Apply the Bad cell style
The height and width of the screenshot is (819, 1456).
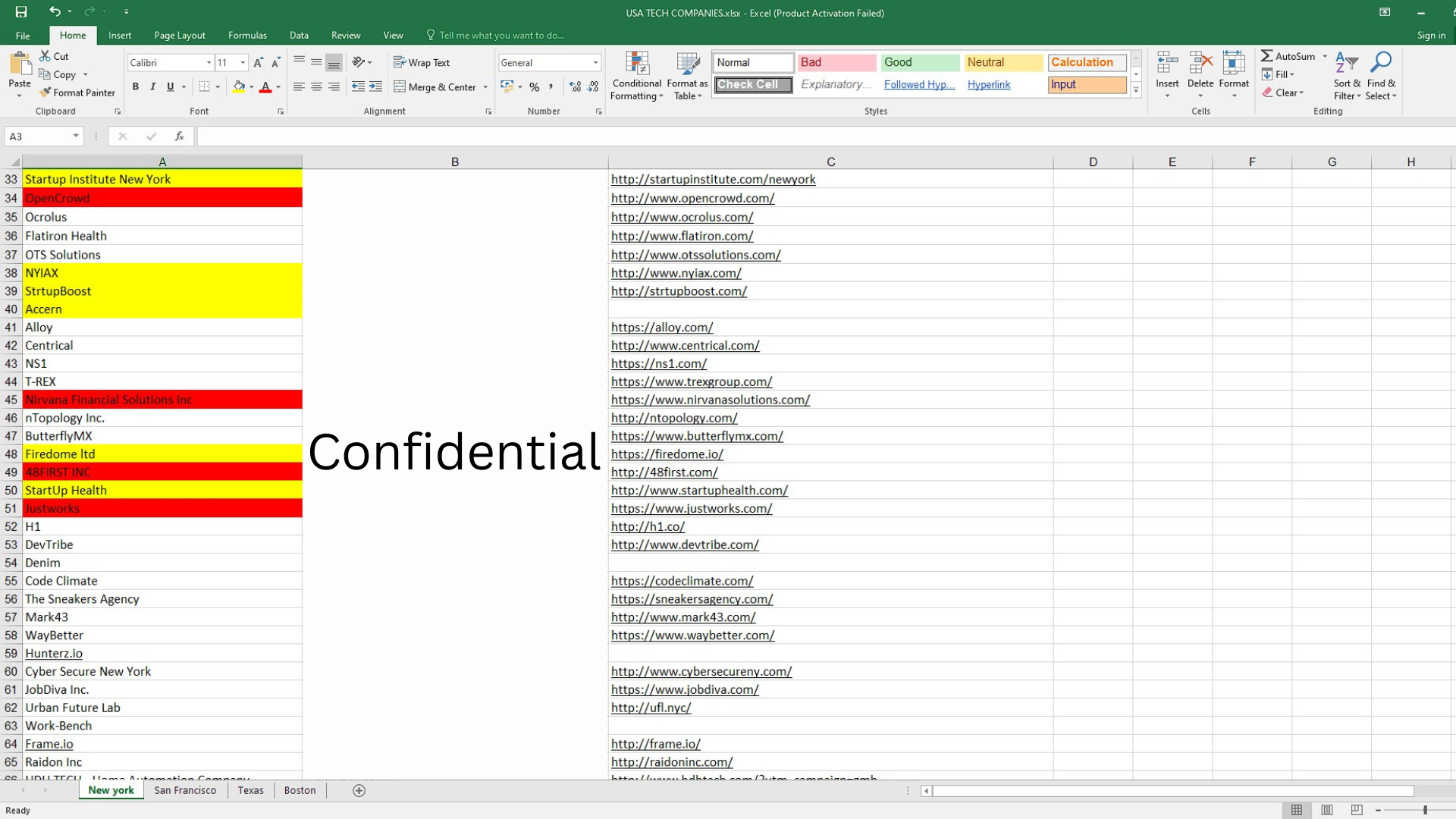tap(836, 62)
